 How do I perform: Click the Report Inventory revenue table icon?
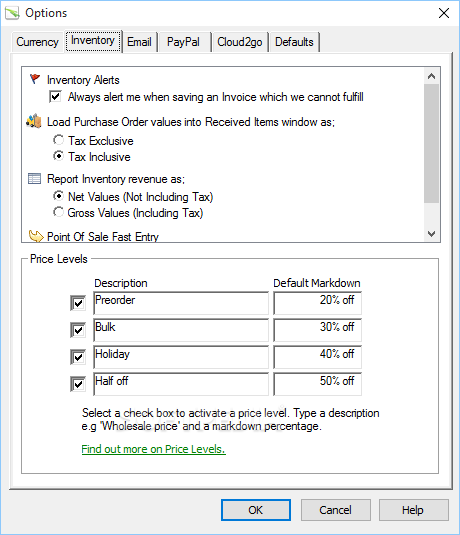pyautogui.click(x=34, y=178)
